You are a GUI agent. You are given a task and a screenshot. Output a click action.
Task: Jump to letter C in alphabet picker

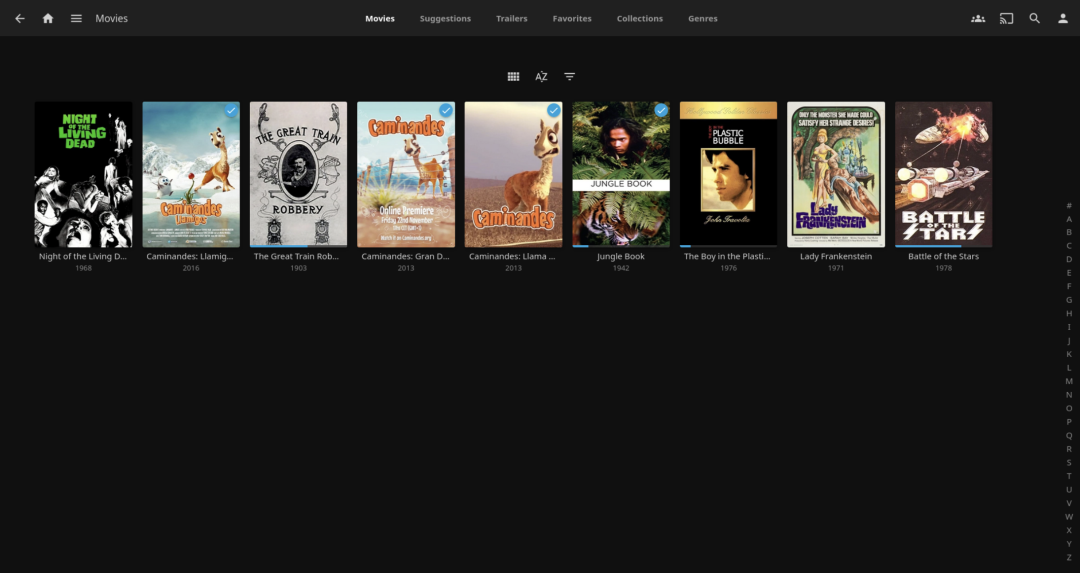pyautogui.click(x=1069, y=246)
